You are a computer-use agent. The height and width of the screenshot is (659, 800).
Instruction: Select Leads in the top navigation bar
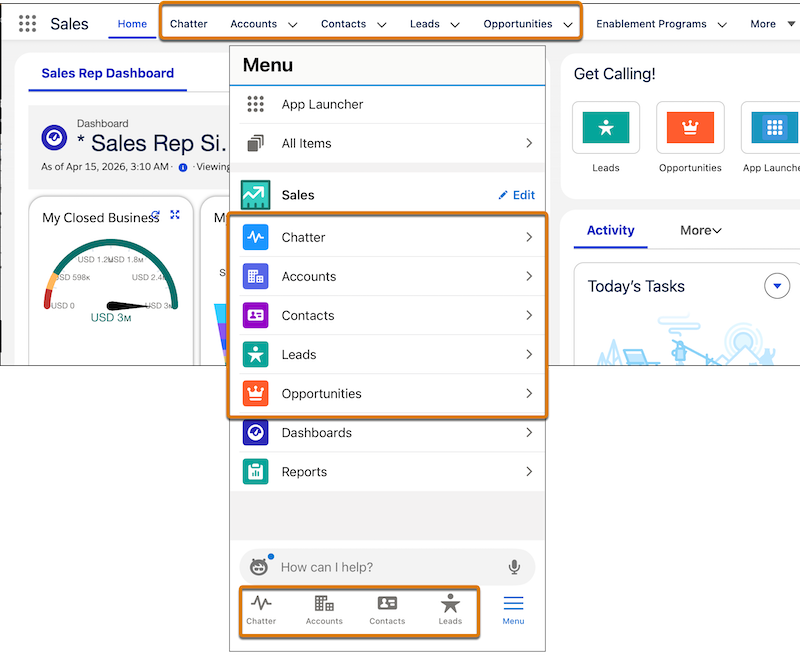tap(424, 24)
